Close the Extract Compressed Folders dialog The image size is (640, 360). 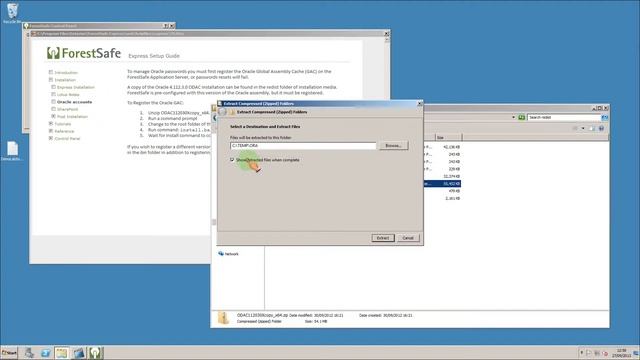tap(419, 104)
